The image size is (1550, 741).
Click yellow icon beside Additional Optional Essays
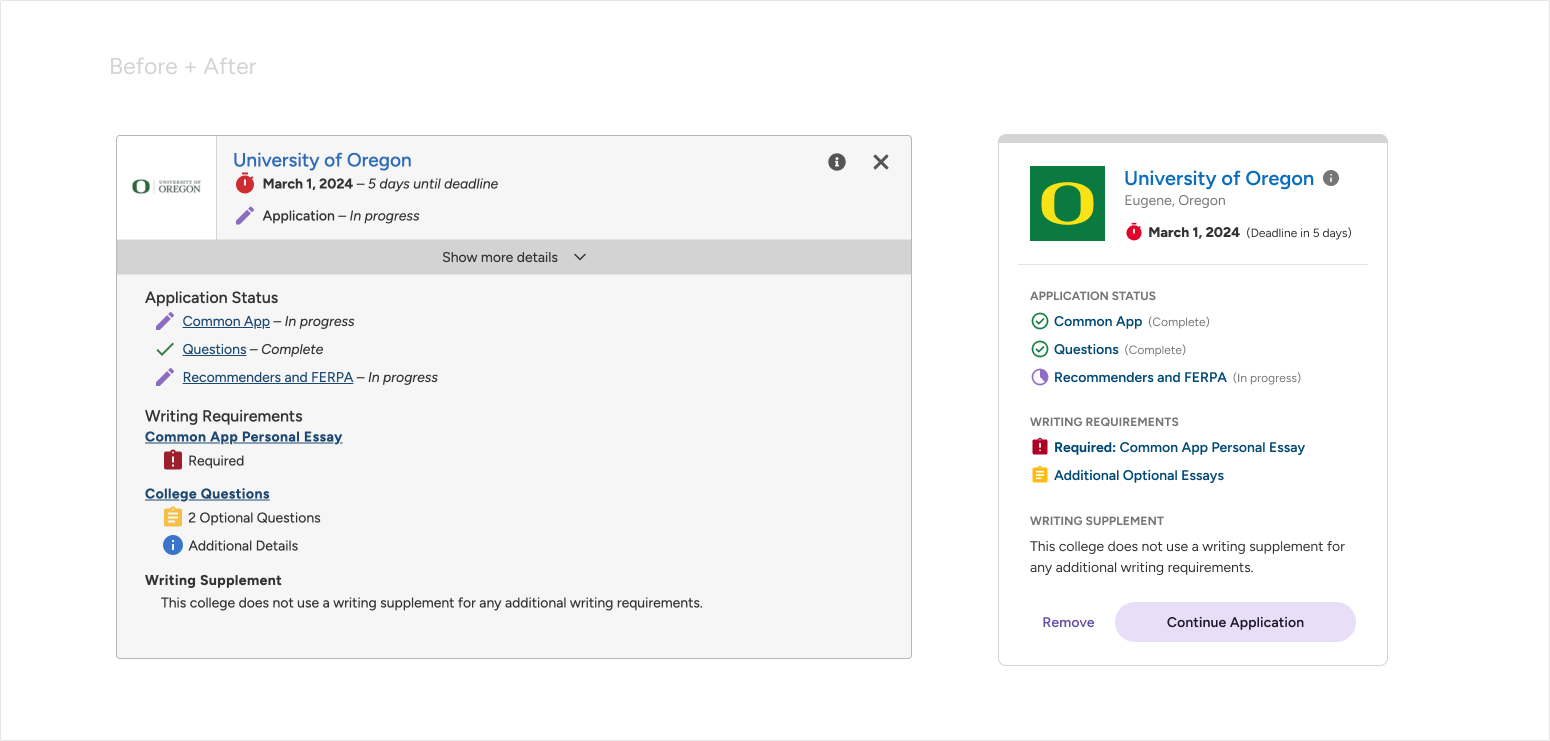[x=1040, y=475]
